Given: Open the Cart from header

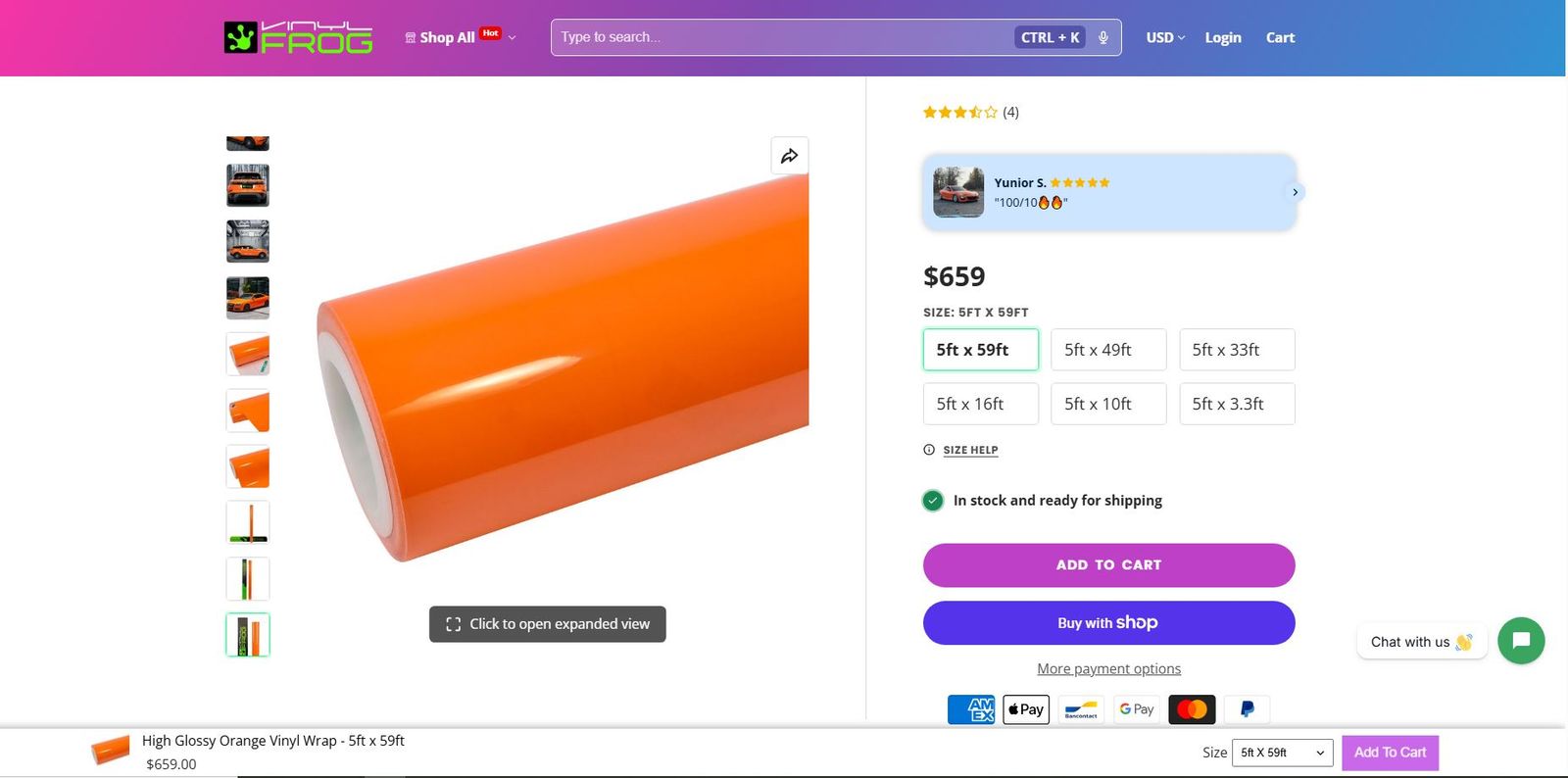Looking at the screenshot, I should [x=1280, y=37].
